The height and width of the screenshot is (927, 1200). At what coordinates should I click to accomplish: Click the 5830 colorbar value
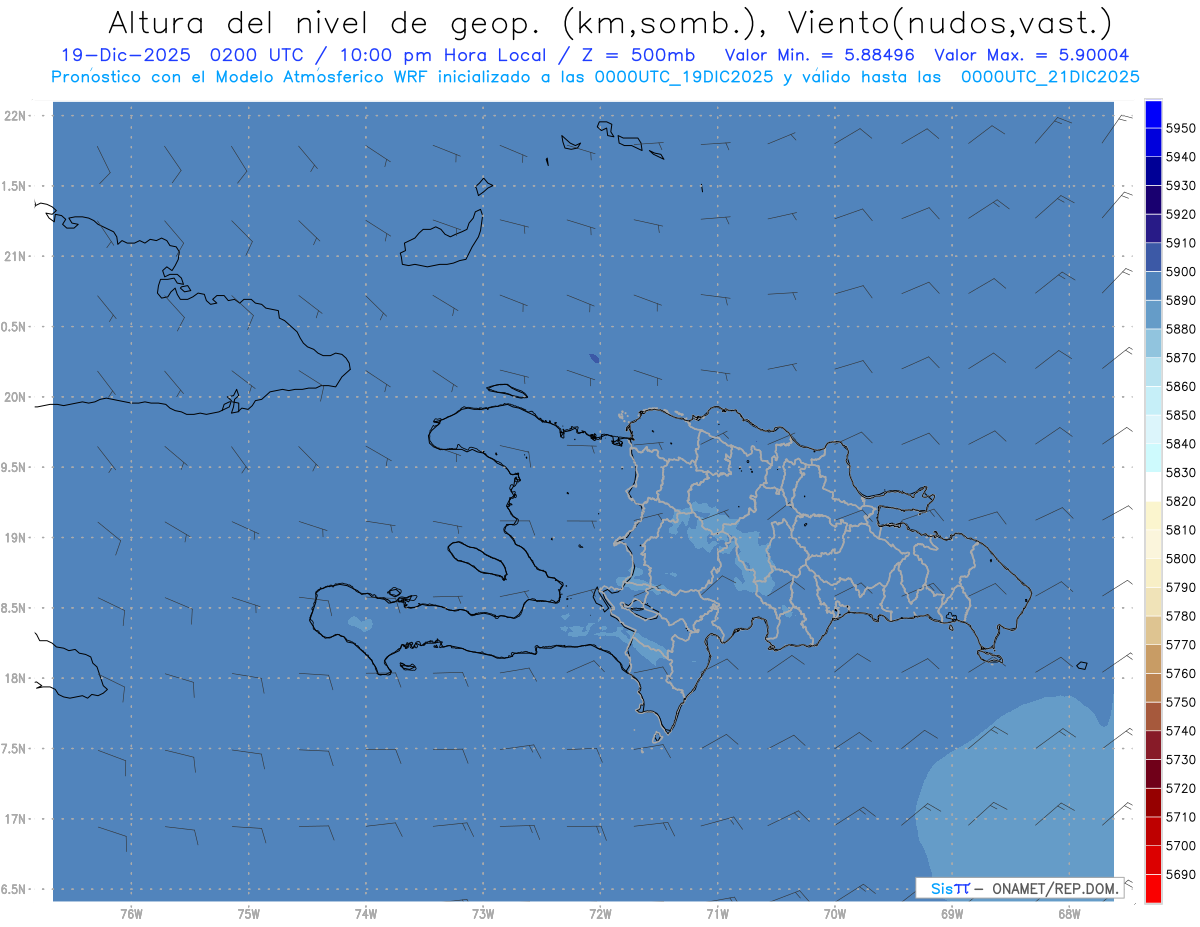click(x=1180, y=472)
